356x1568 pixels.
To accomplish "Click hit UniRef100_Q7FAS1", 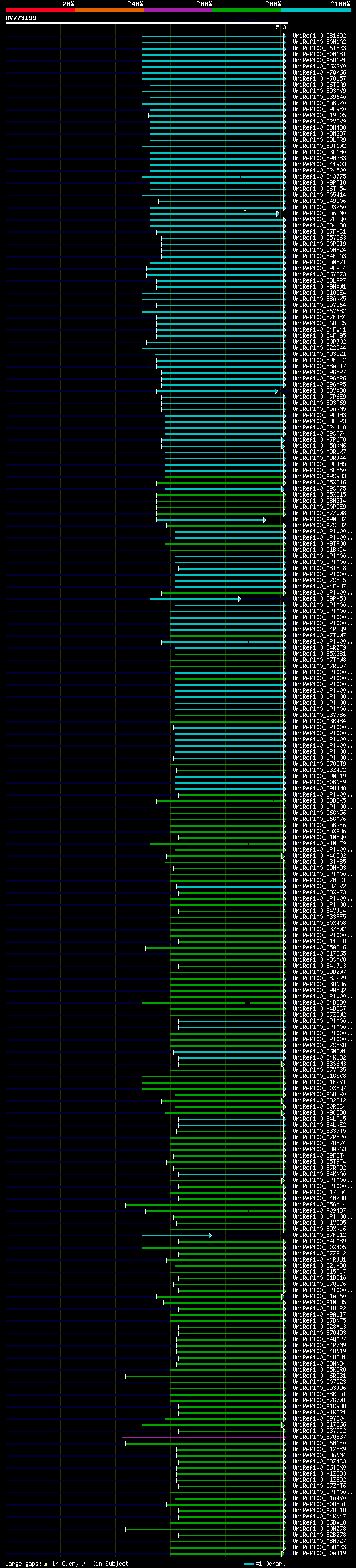I will coord(319,231).
